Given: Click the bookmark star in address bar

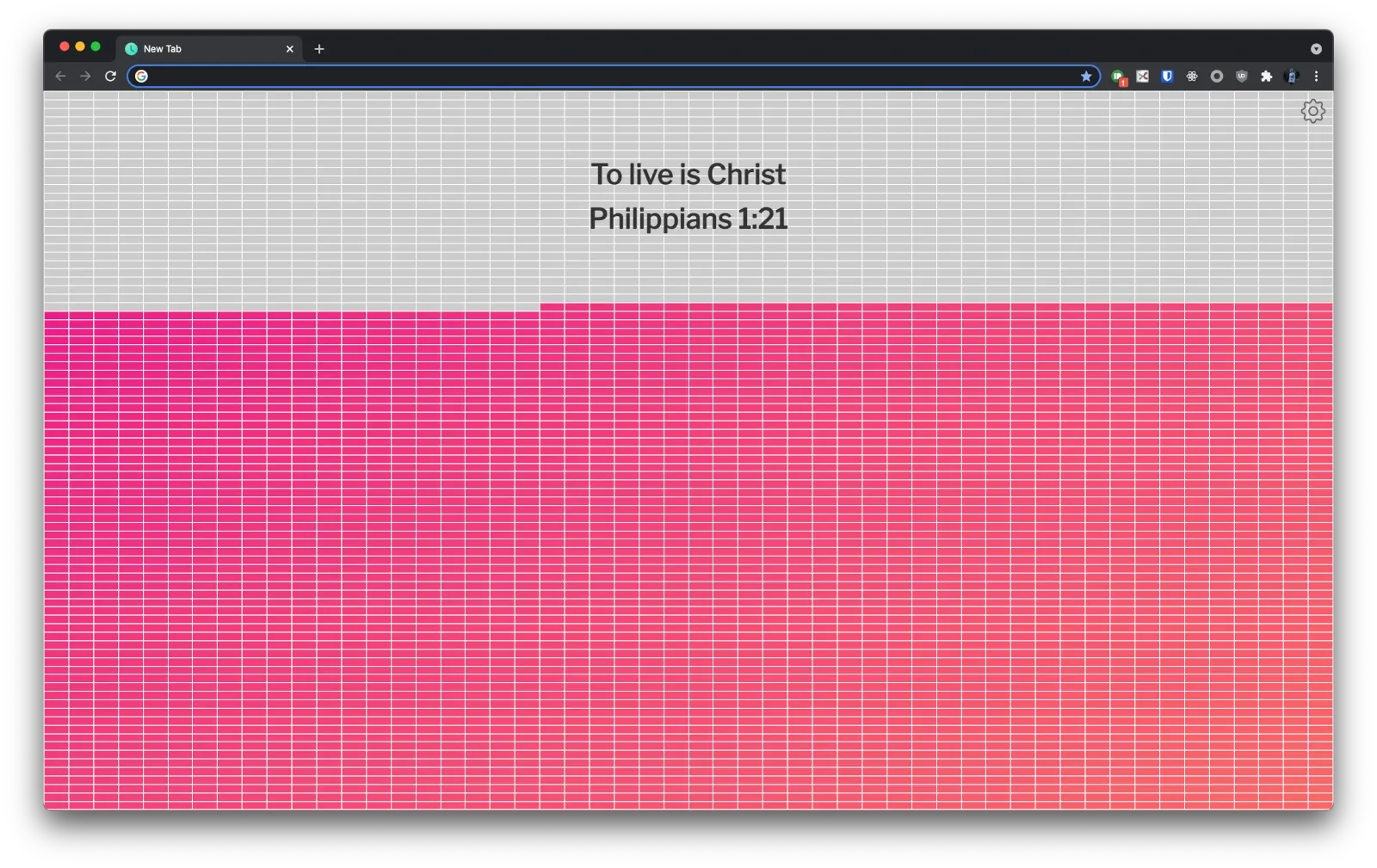Looking at the screenshot, I should (x=1086, y=77).
